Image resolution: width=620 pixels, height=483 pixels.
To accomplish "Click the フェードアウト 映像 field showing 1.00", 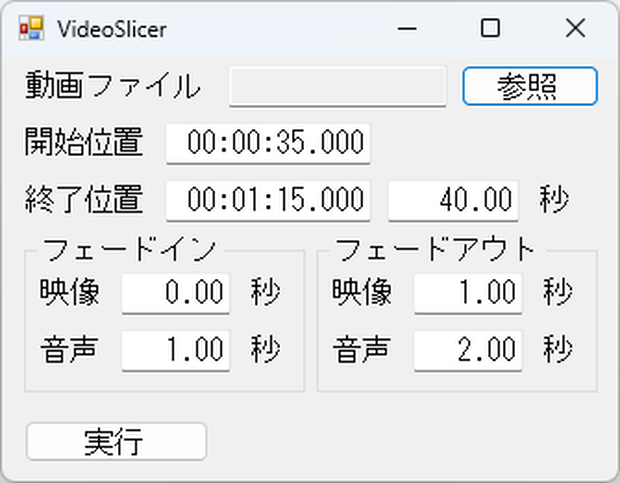I will [468, 293].
